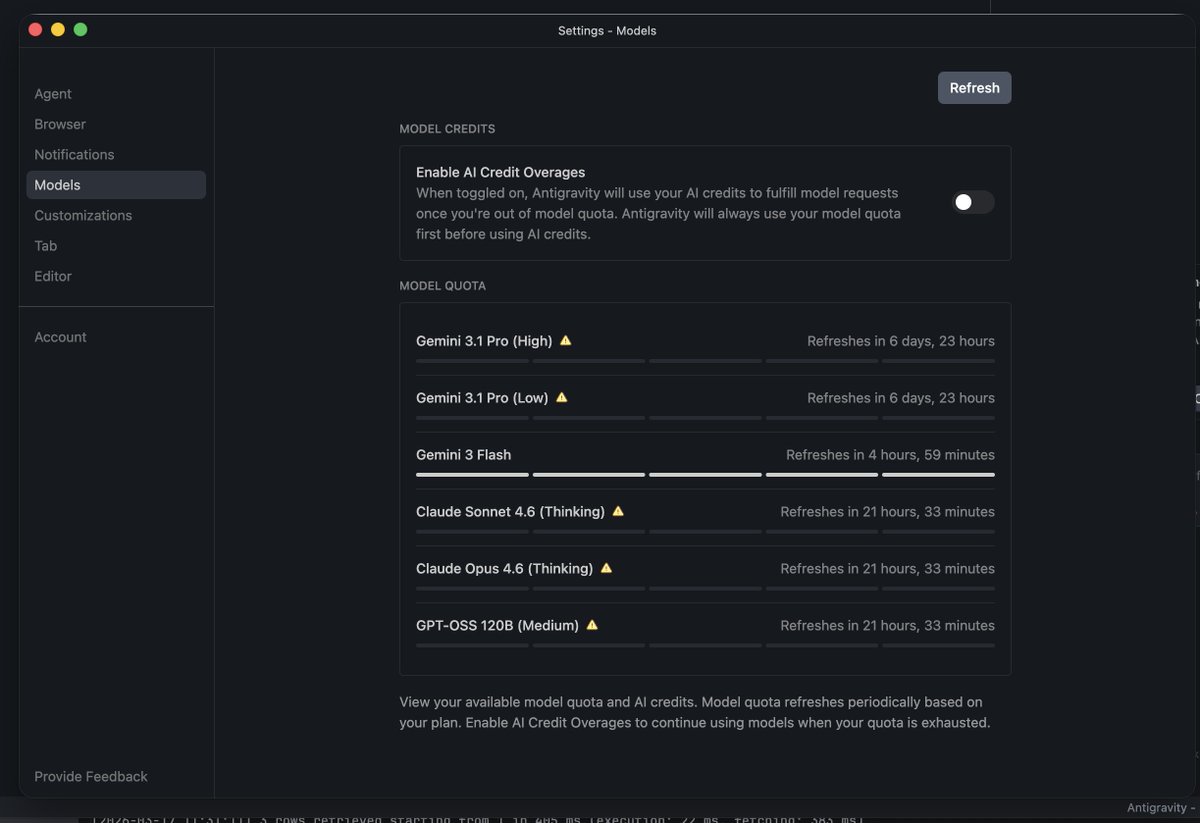Viewport: 1200px width, 823px height.
Task: Open the Editor settings section
Action: [x=53, y=277]
